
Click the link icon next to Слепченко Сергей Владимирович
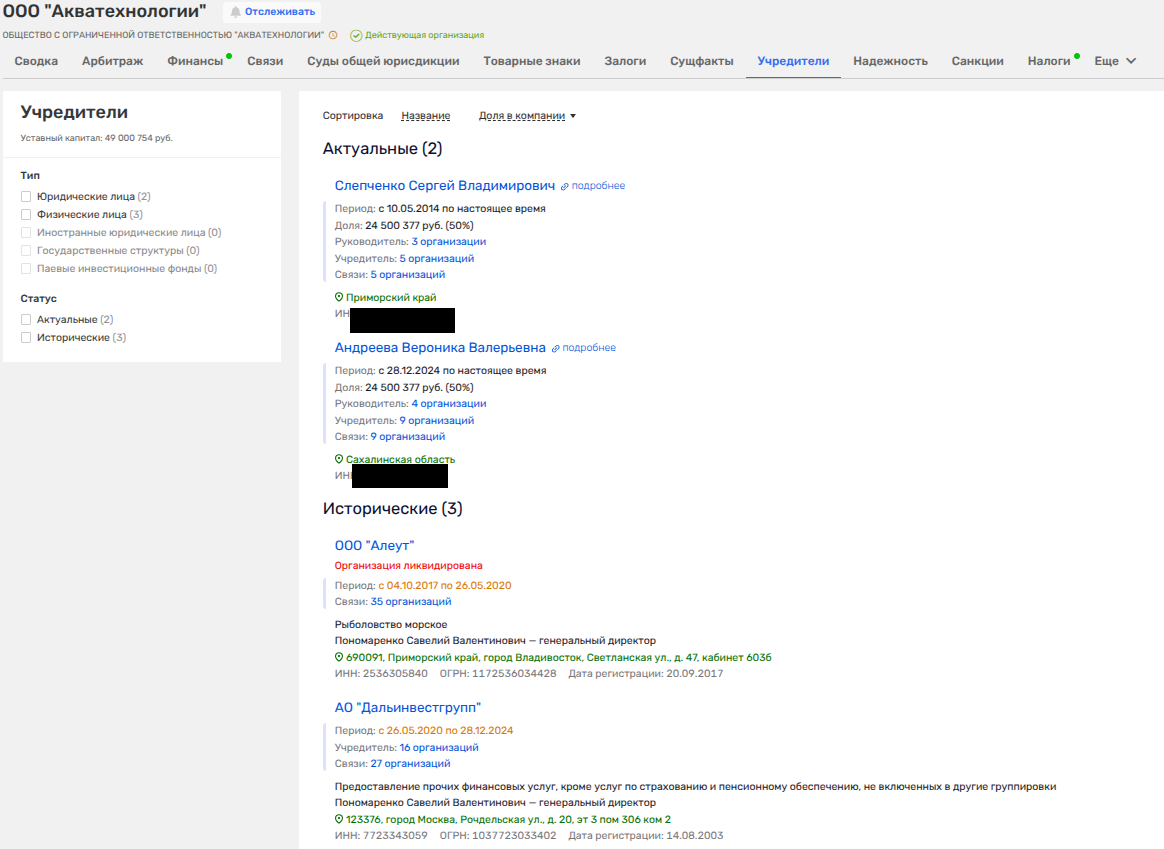(564, 186)
